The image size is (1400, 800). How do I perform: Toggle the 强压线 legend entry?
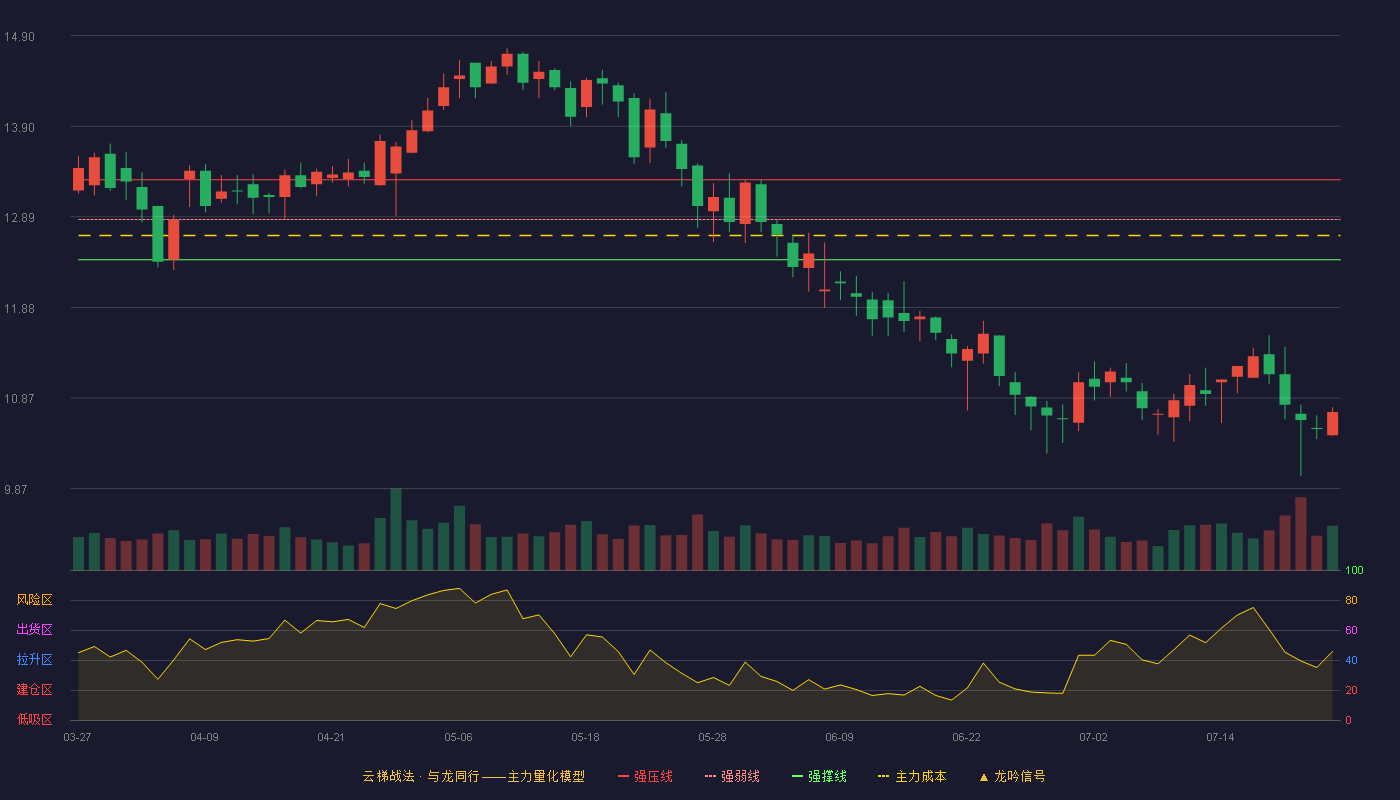point(645,776)
